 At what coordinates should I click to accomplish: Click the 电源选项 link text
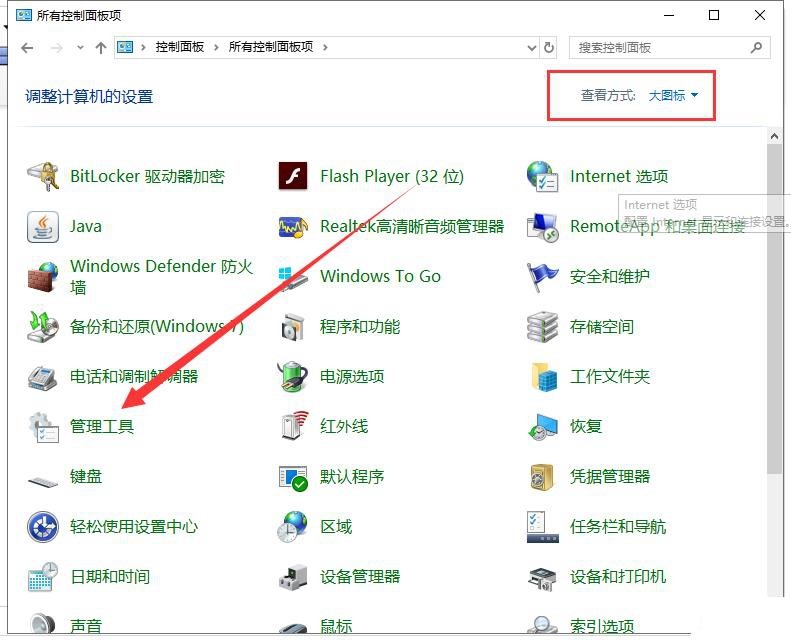352,376
